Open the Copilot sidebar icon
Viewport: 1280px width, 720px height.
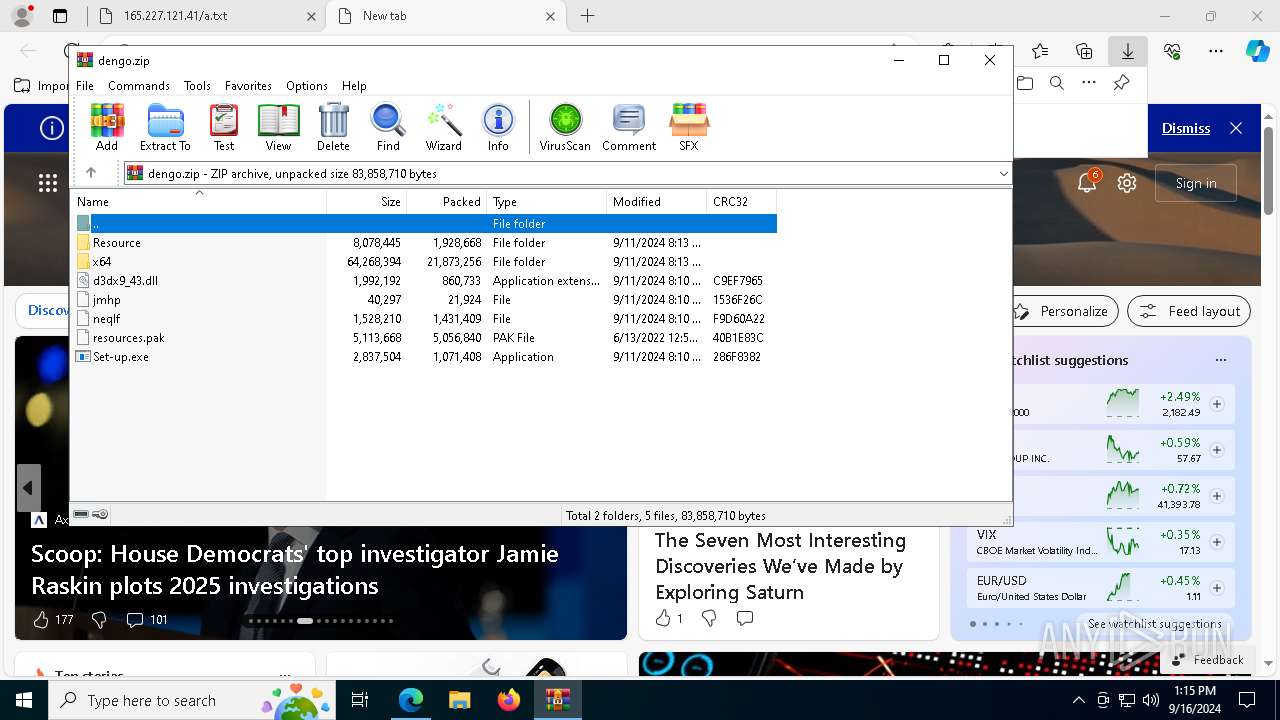(x=1257, y=51)
